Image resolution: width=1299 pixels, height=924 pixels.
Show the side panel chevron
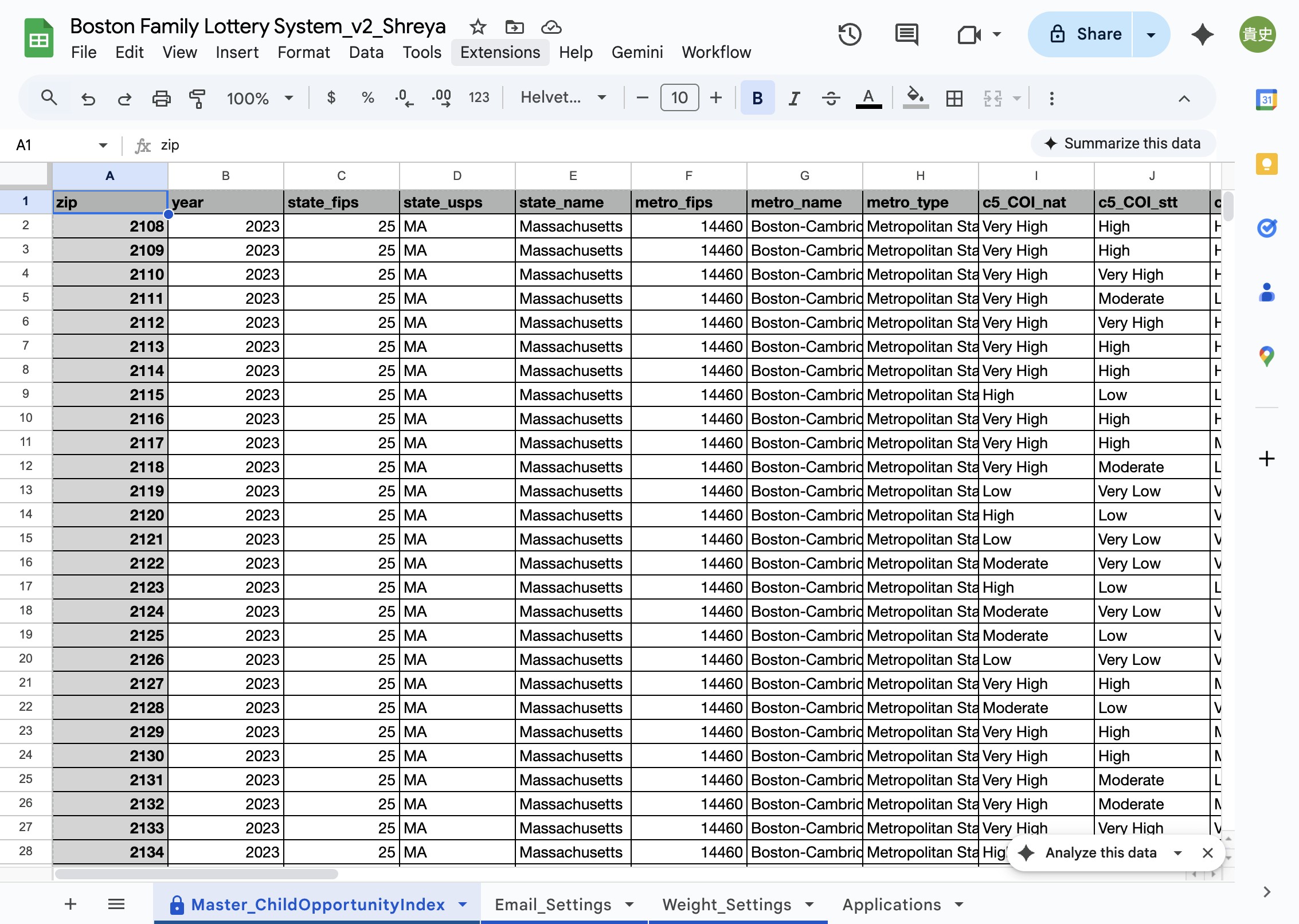coord(1266,892)
